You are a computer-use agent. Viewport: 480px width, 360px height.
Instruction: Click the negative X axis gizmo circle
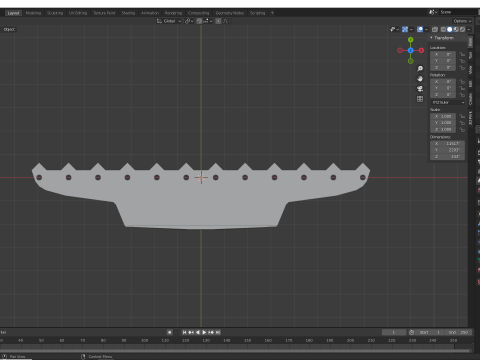click(x=400, y=50)
